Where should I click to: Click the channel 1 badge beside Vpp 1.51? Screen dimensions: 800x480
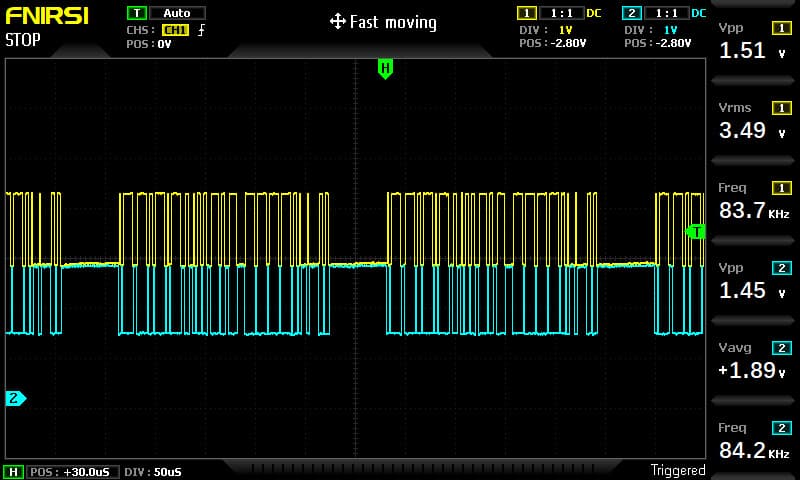tap(782, 28)
